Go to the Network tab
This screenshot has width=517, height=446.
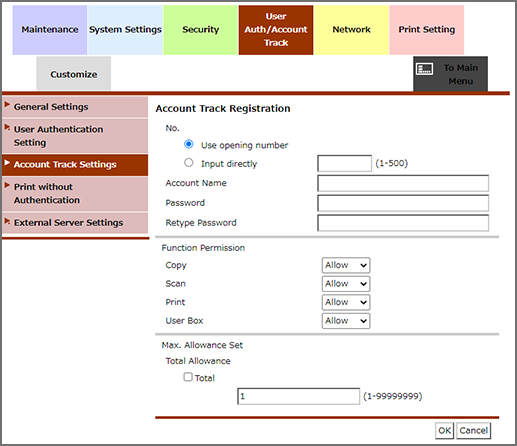[351, 30]
